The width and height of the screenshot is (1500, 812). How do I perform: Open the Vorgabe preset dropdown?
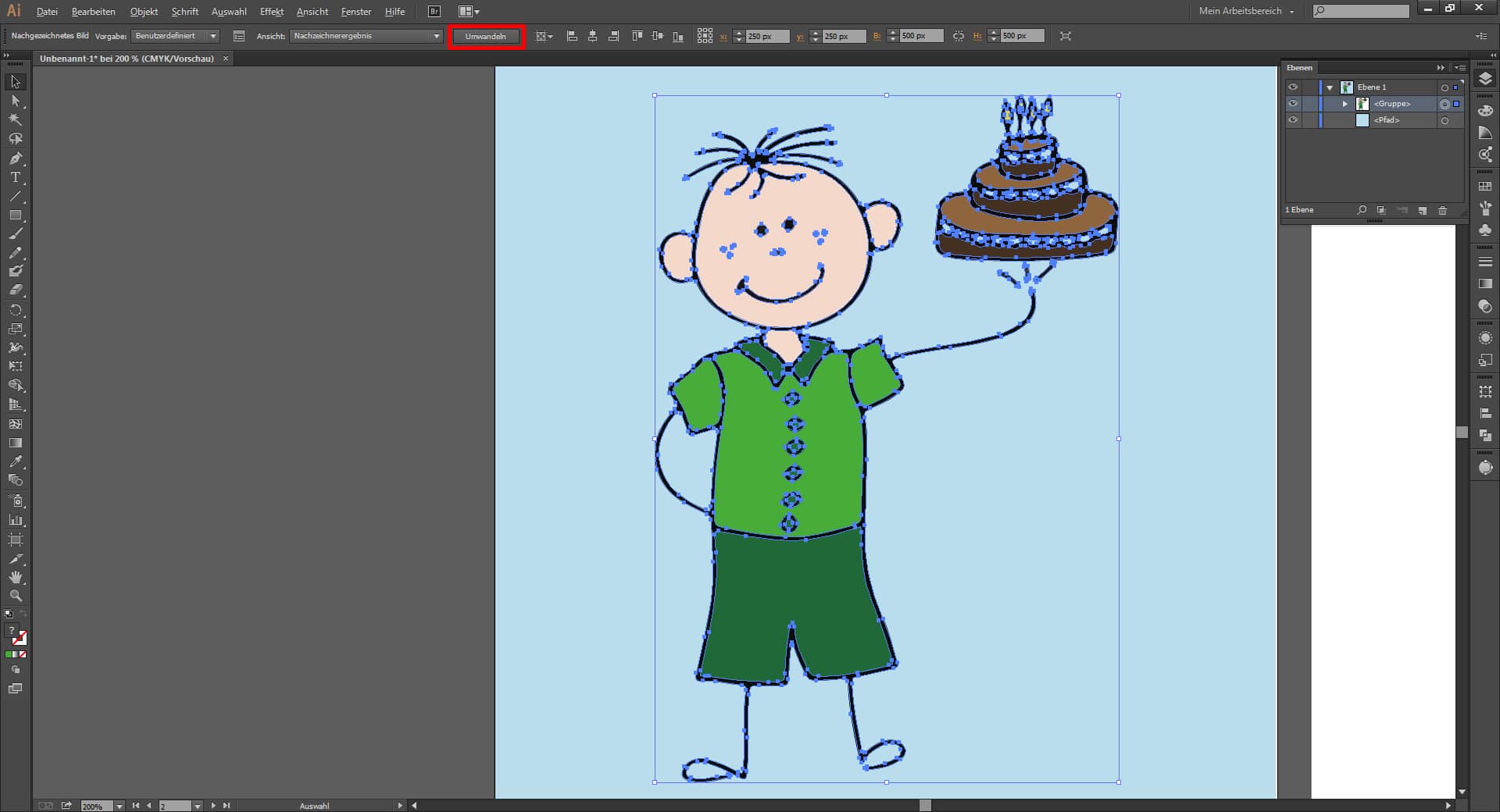(175, 36)
